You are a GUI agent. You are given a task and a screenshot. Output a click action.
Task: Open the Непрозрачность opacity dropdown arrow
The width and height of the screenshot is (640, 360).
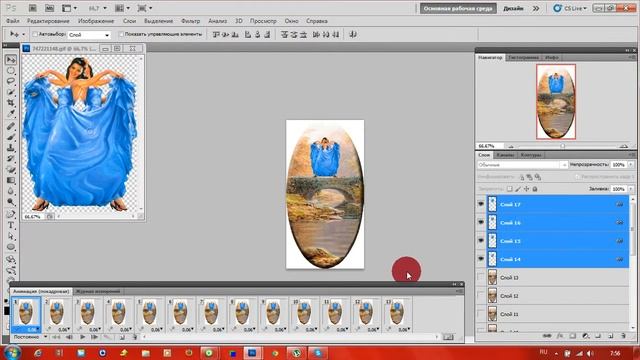[631, 165]
